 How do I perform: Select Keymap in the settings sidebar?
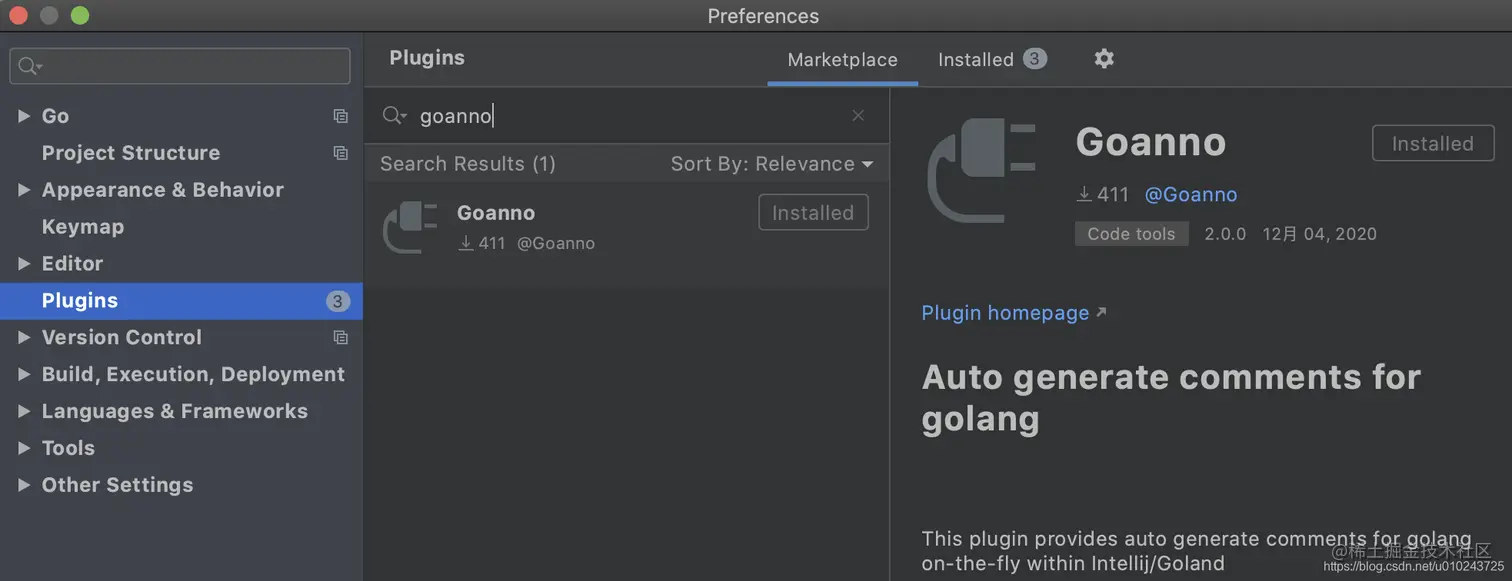83,226
